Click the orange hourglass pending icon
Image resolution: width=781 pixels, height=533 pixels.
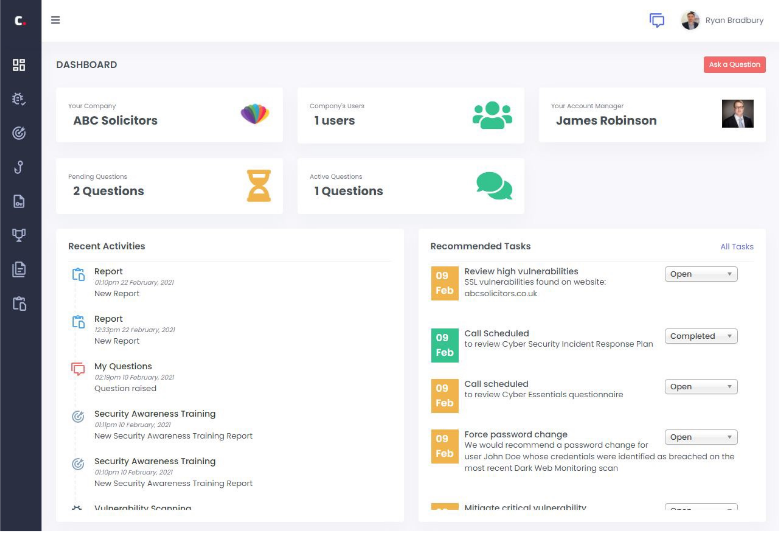(259, 186)
